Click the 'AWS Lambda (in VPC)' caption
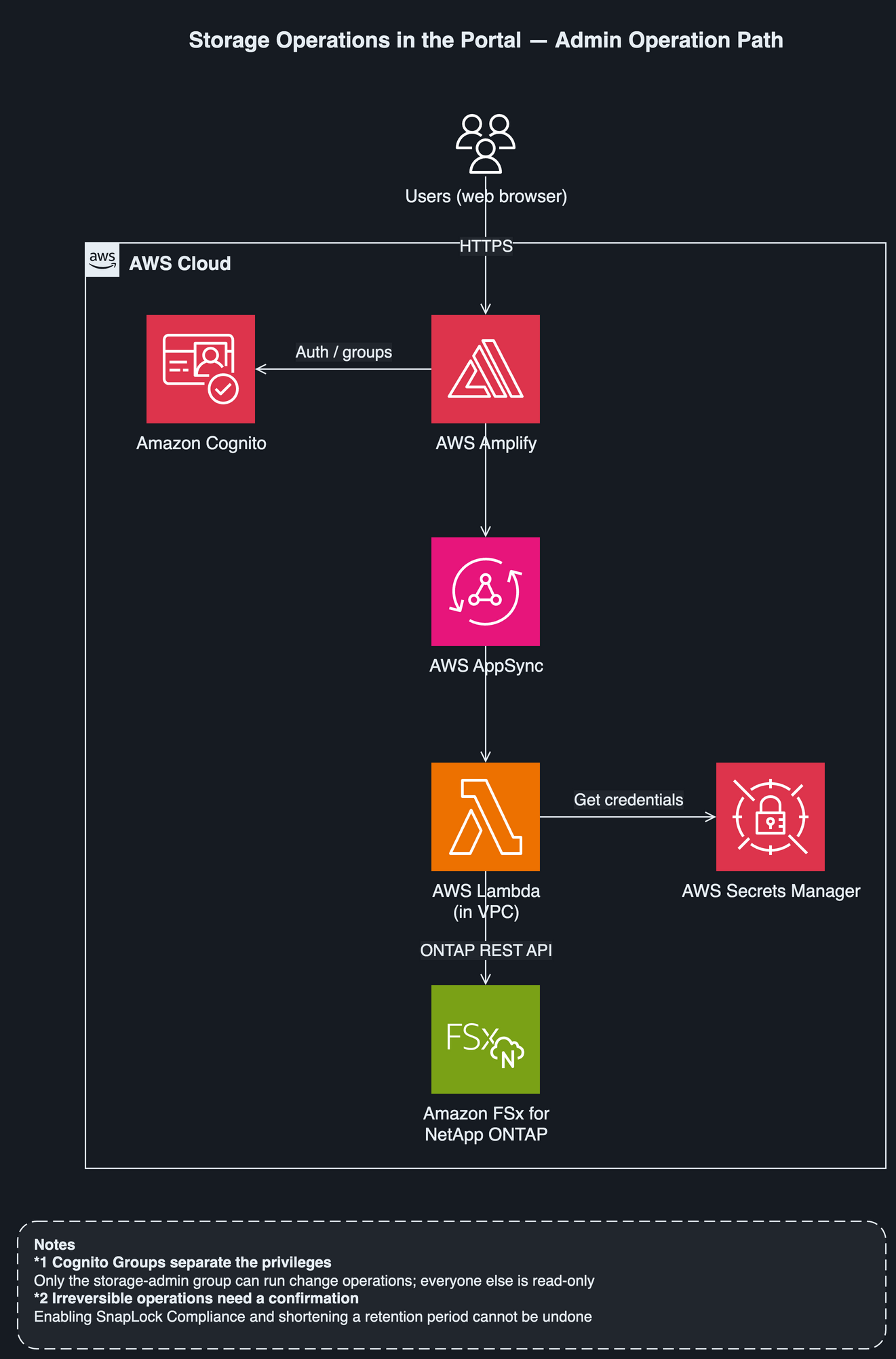 (486, 901)
